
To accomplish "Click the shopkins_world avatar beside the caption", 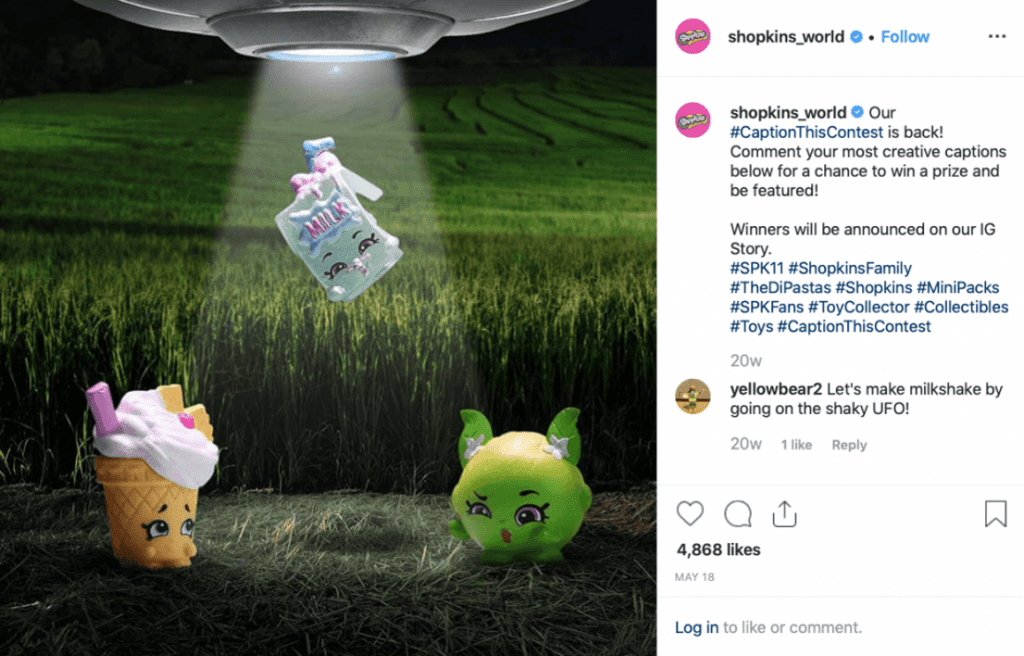I will [x=692, y=120].
